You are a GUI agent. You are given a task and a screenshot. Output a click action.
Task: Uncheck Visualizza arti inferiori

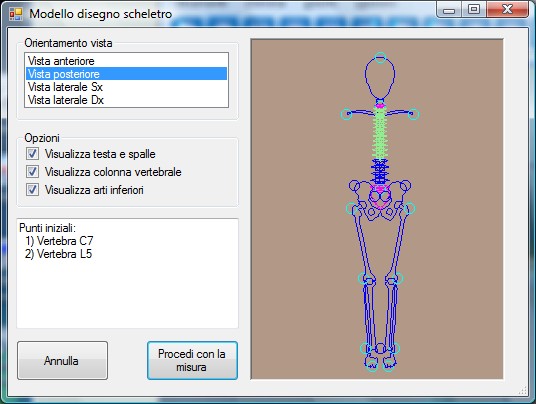pyautogui.click(x=32, y=189)
